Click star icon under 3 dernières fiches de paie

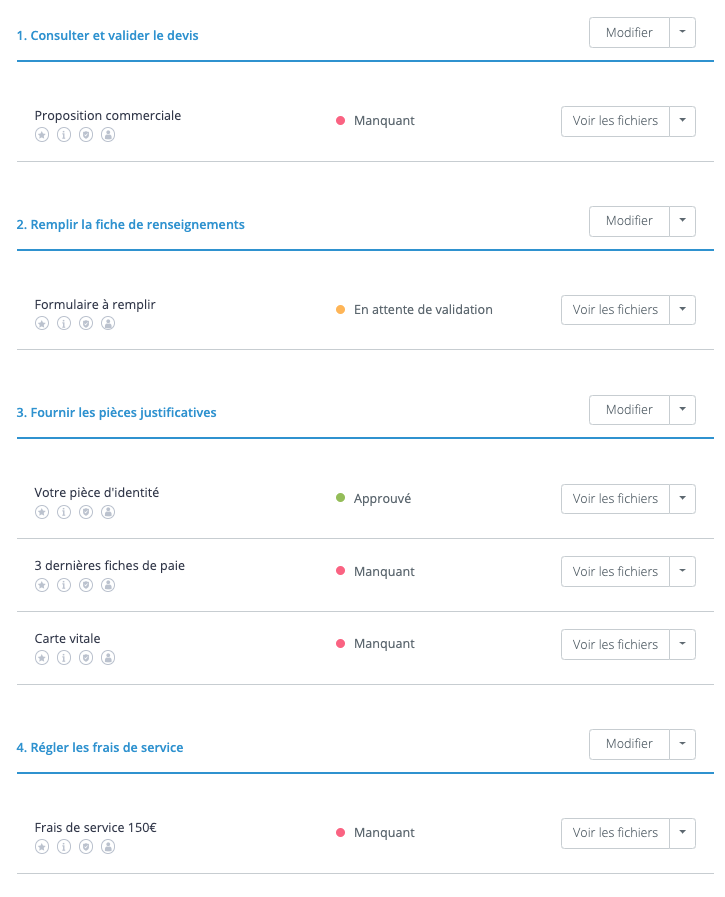point(42,585)
